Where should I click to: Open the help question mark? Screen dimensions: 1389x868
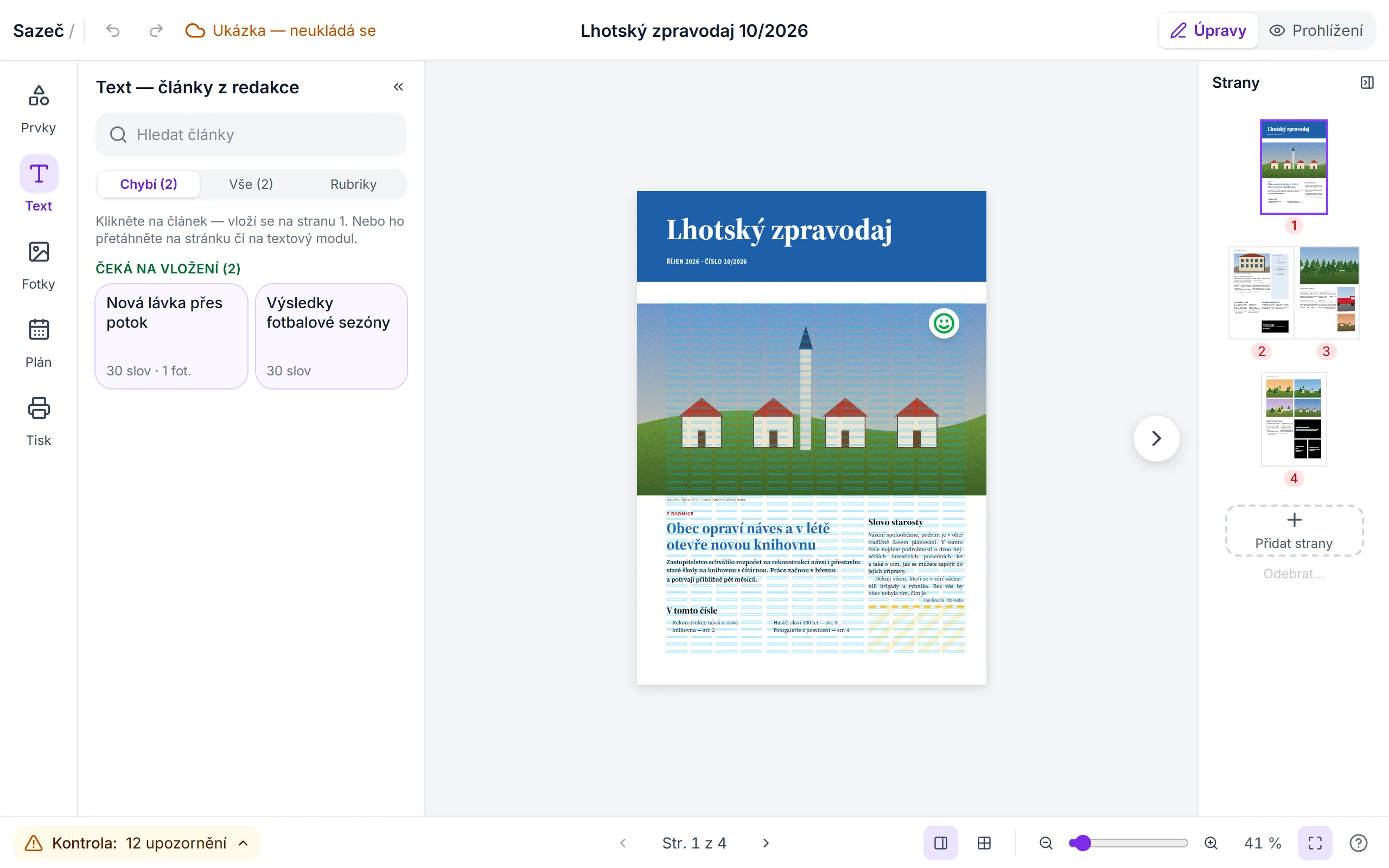[1359, 843]
